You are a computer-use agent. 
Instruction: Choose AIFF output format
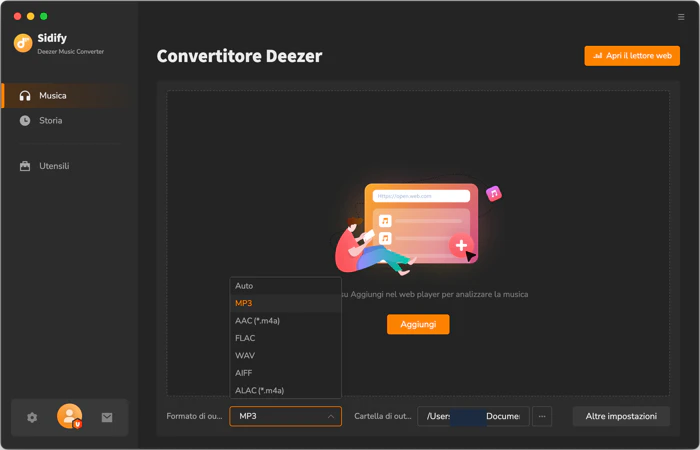click(x=285, y=373)
